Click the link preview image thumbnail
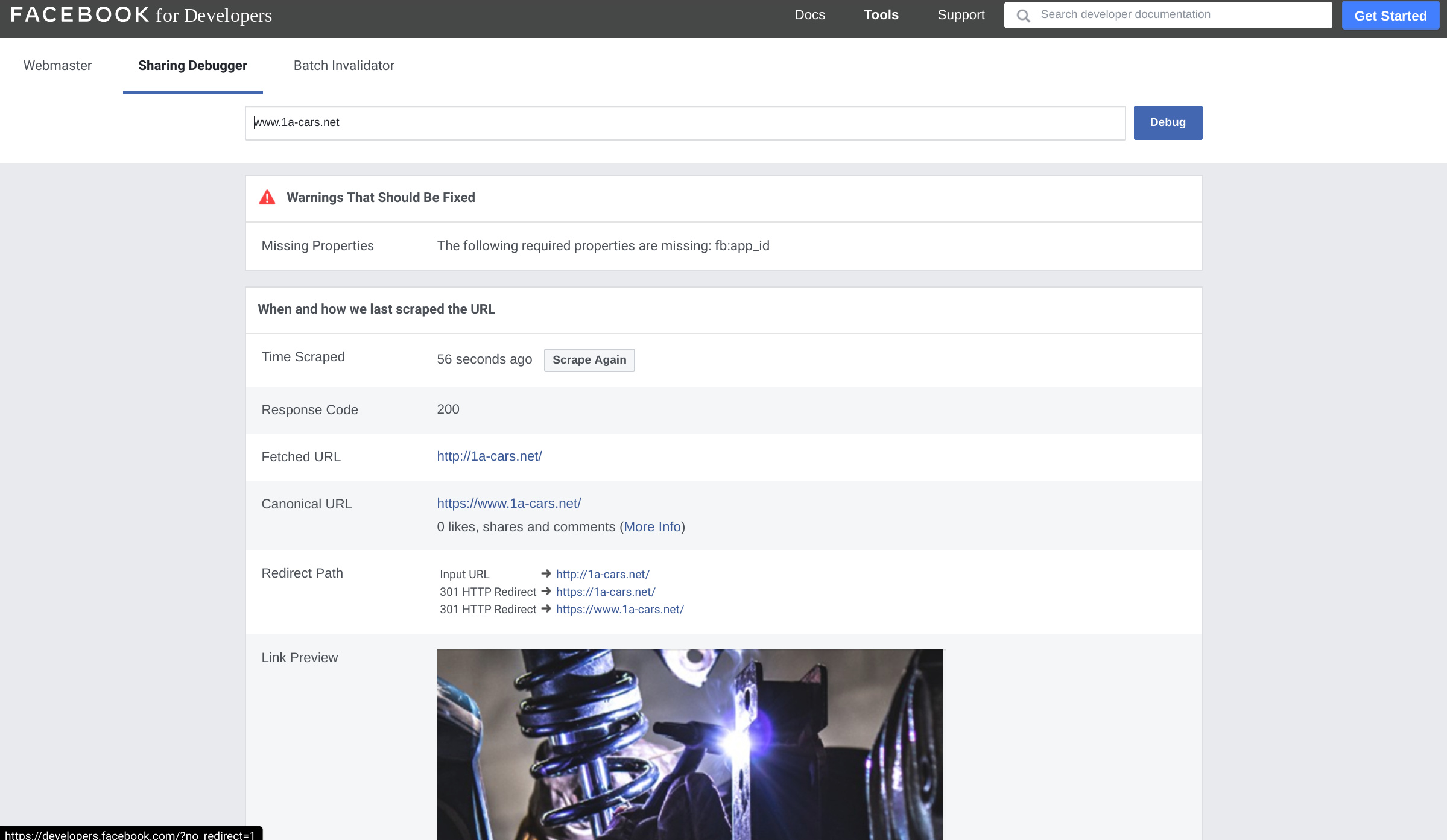Screen dimensions: 1447x840 tap(689, 744)
